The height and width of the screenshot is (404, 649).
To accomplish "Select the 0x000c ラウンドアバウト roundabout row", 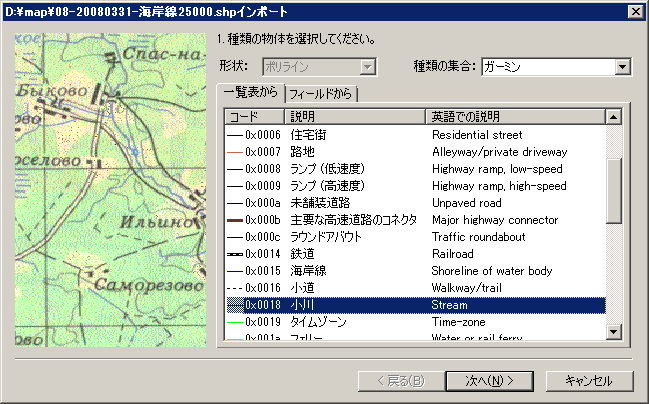I will (x=416, y=237).
